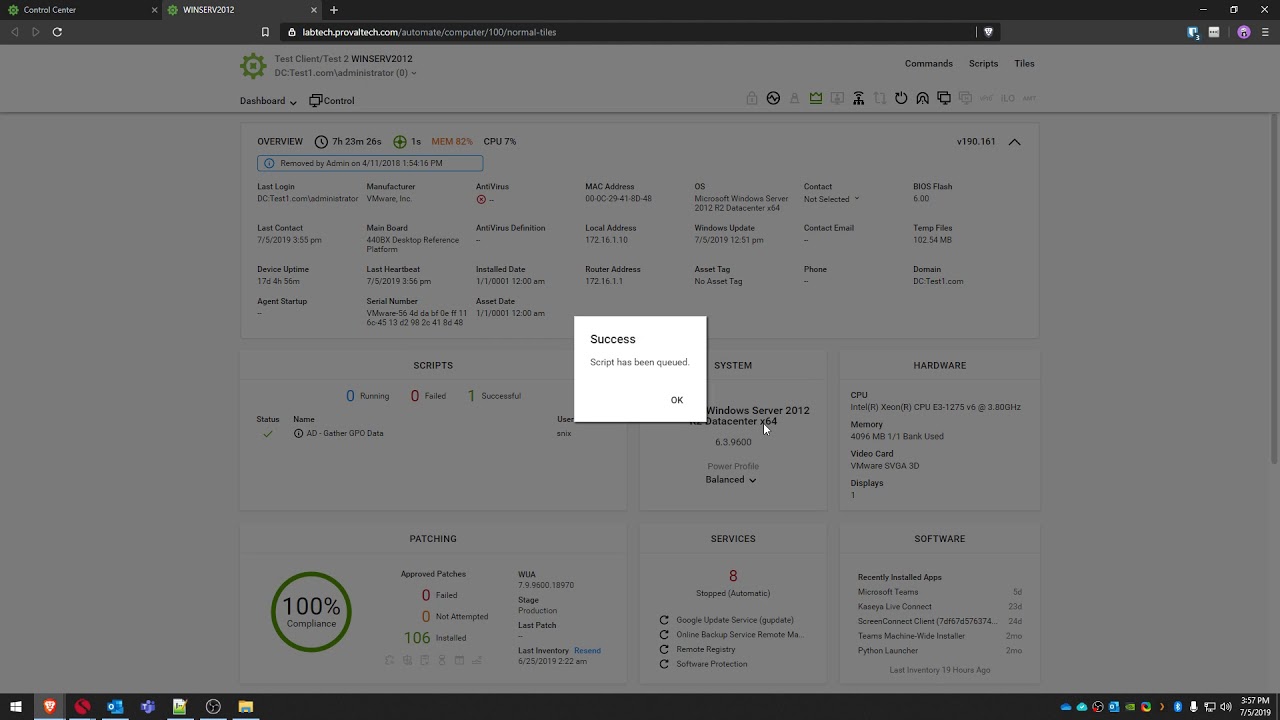This screenshot has height=720, width=1280.
Task: Click the file transfer arrows icon
Action: [880, 98]
